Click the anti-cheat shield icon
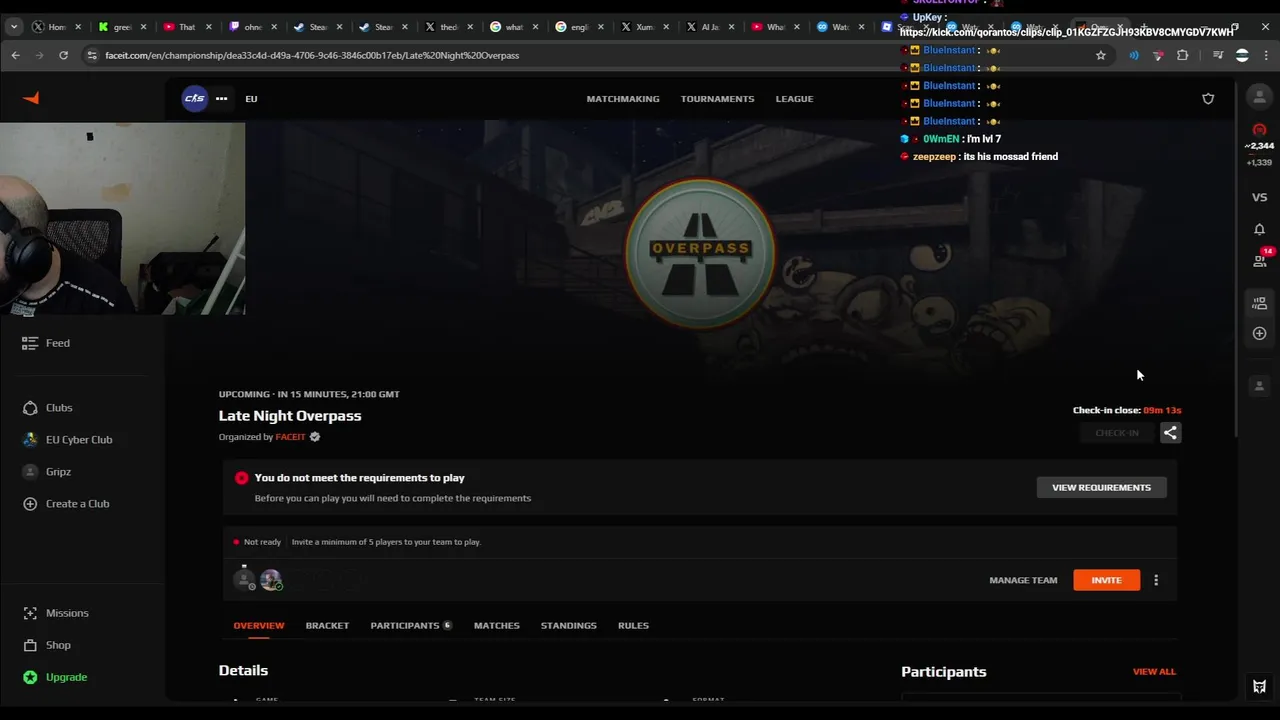1280x720 pixels. 1208,98
